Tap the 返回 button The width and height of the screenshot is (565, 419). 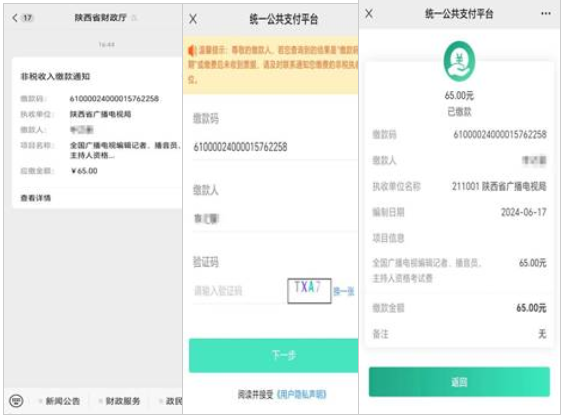coord(459,382)
